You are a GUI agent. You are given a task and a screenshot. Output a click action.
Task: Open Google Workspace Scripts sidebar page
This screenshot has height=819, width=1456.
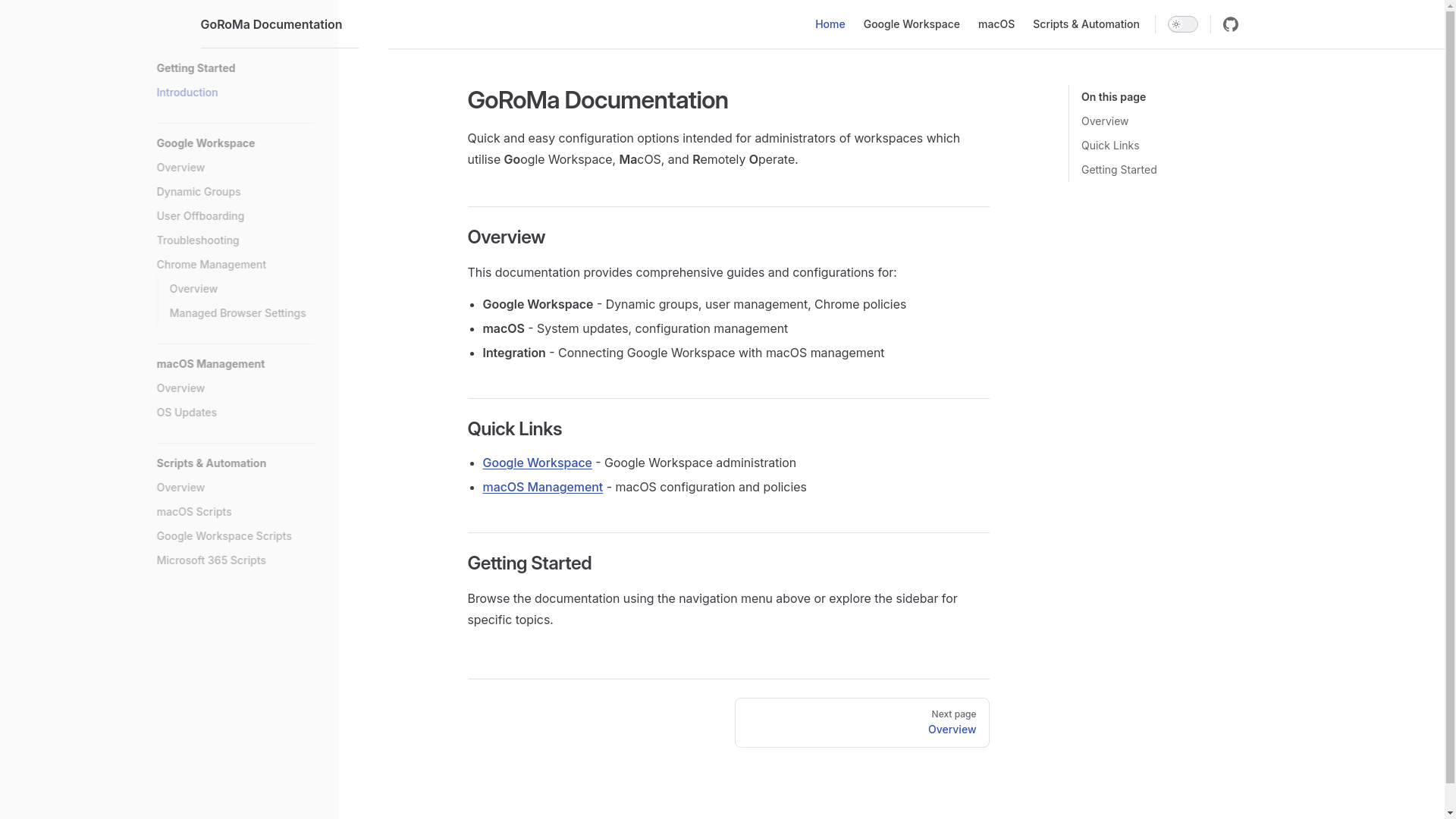224,536
